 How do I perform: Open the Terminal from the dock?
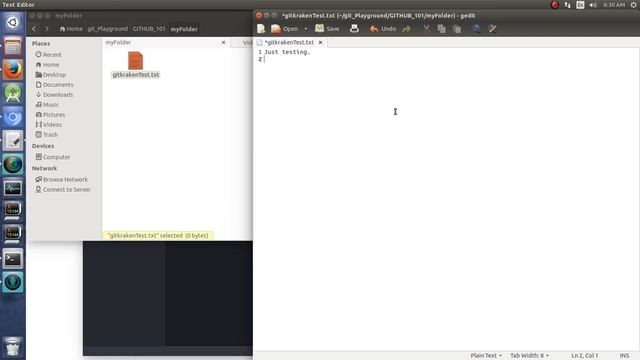[x=13, y=259]
